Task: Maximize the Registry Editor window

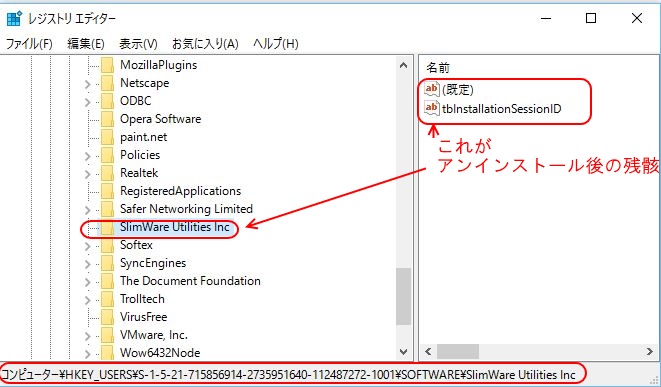Action: coord(591,18)
